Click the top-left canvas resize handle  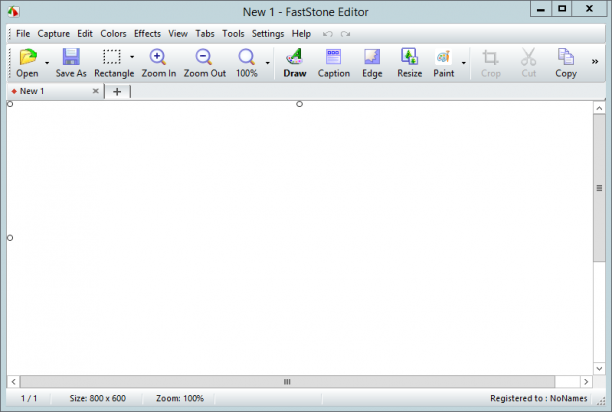pos(10,104)
